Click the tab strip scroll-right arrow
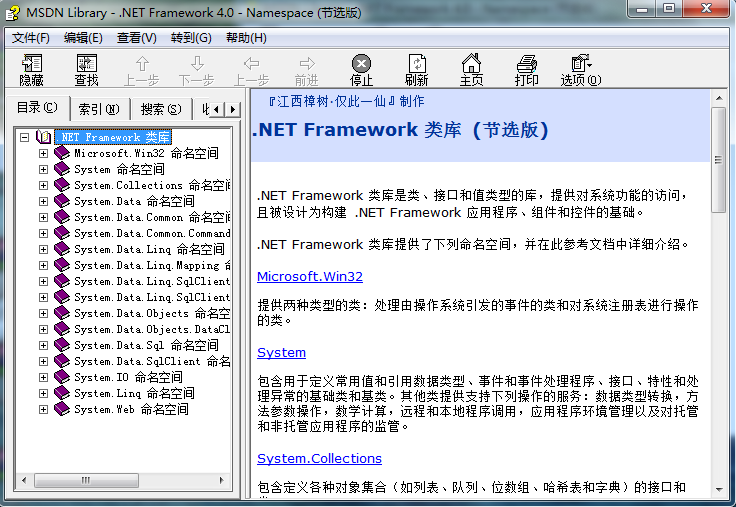 233,110
